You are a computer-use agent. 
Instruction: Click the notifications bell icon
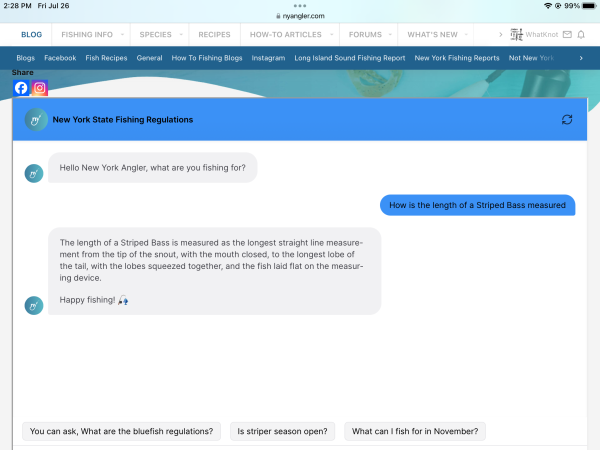[581, 34]
